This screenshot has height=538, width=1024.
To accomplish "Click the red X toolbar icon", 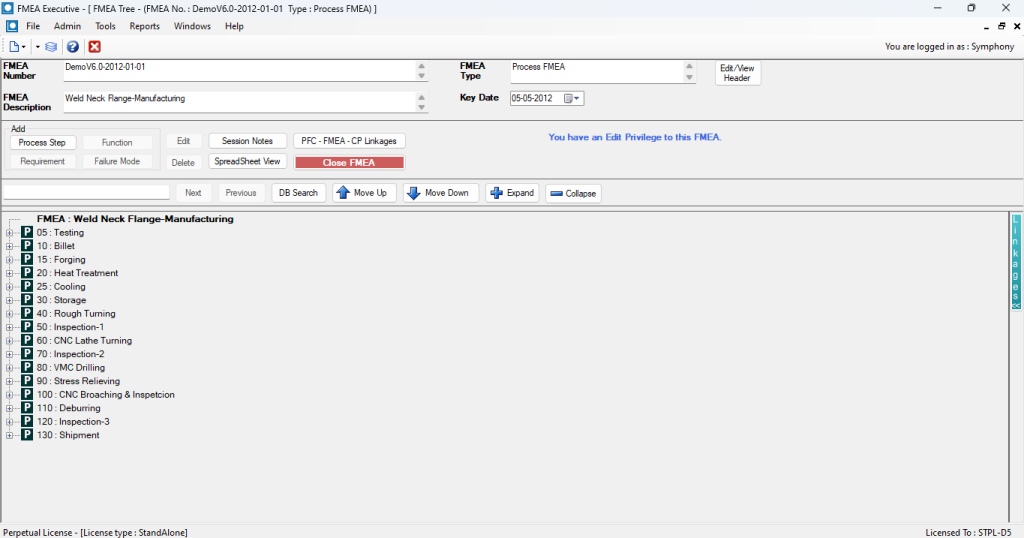I will (94, 47).
